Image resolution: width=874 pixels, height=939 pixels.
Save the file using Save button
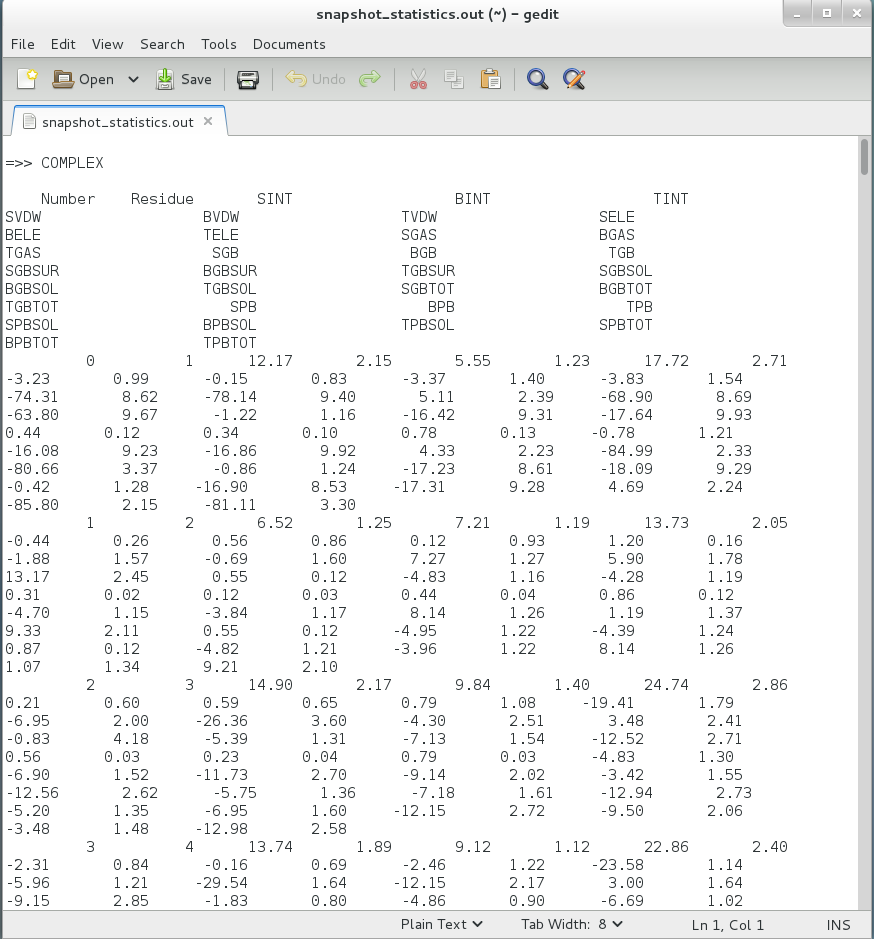coord(184,79)
